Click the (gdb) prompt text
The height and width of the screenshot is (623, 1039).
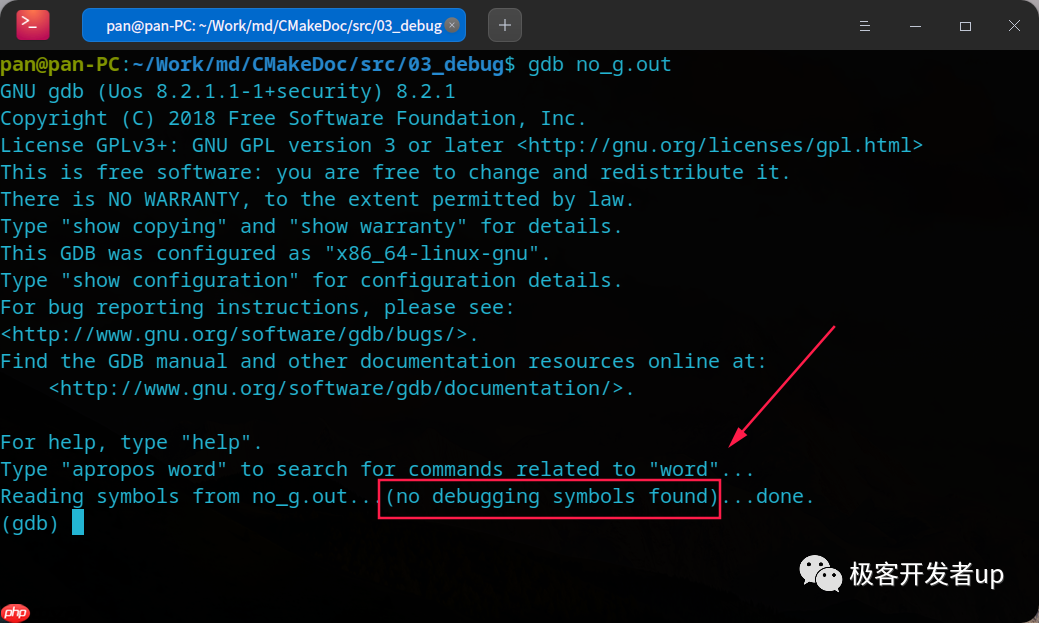(29, 522)
